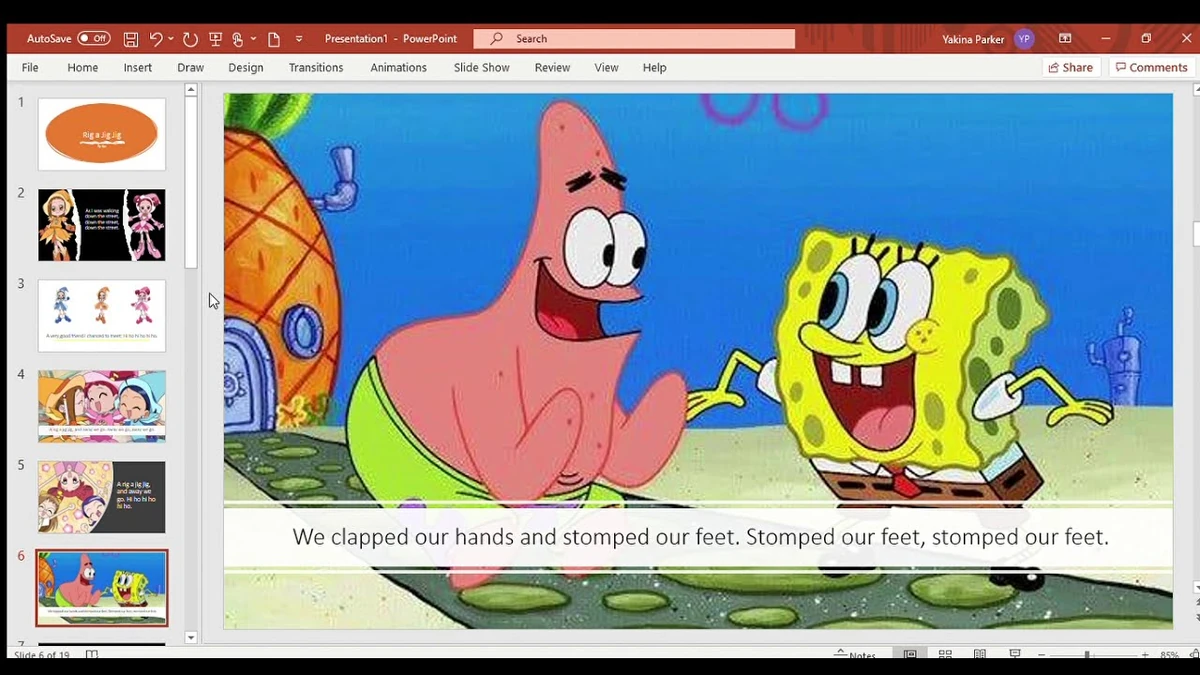The height and width of the screenshot is (675, 1200).
Task: Save the presentation using the floppy disk icon
Action: coord(131,39)
